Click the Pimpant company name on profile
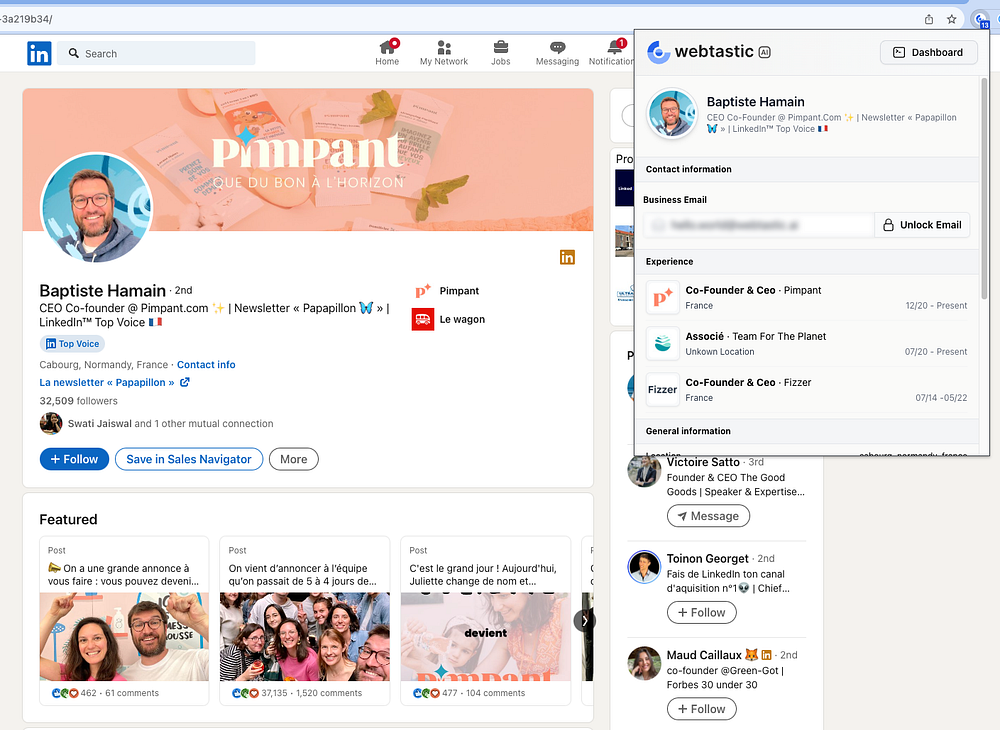This screenshot has height=730, width=1000. (459, 291)
